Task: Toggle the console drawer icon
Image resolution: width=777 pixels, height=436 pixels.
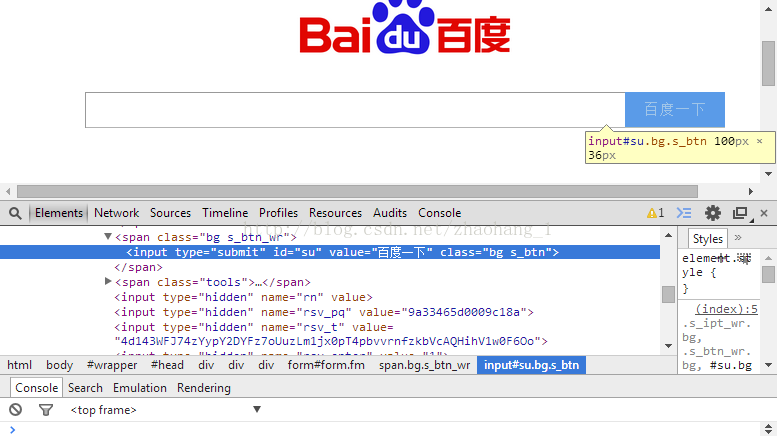Action: point(684,213)
